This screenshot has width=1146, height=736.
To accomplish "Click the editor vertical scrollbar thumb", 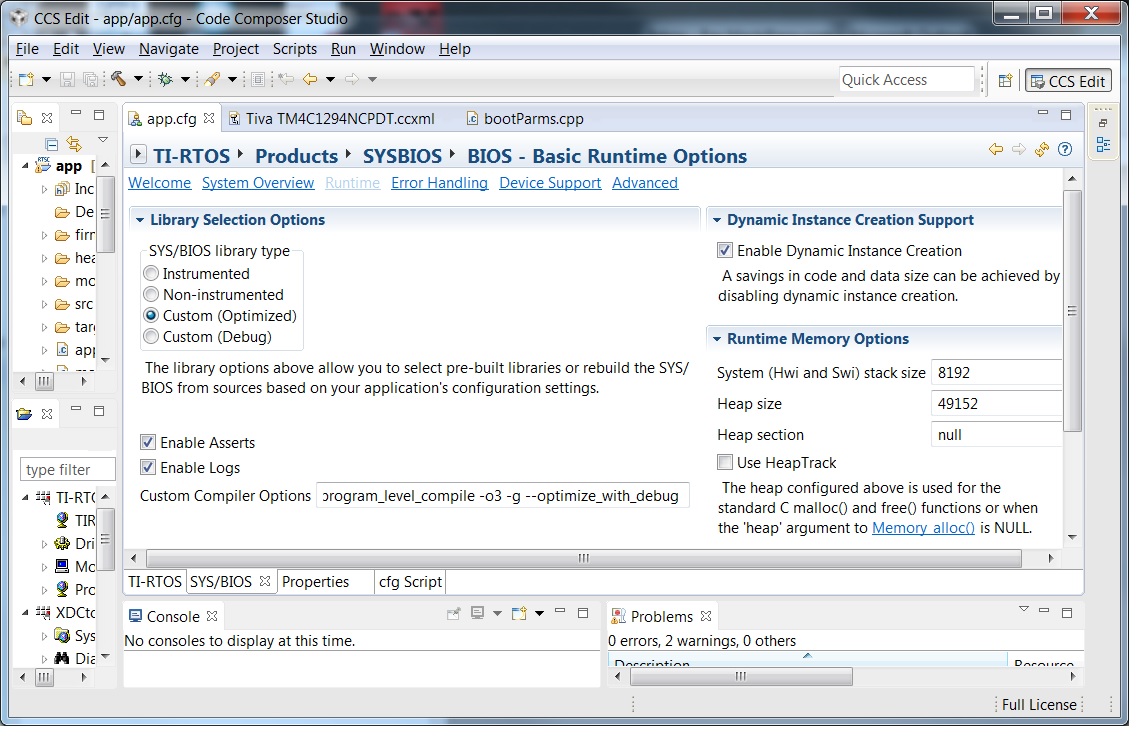I will [x=1072, y=311].
